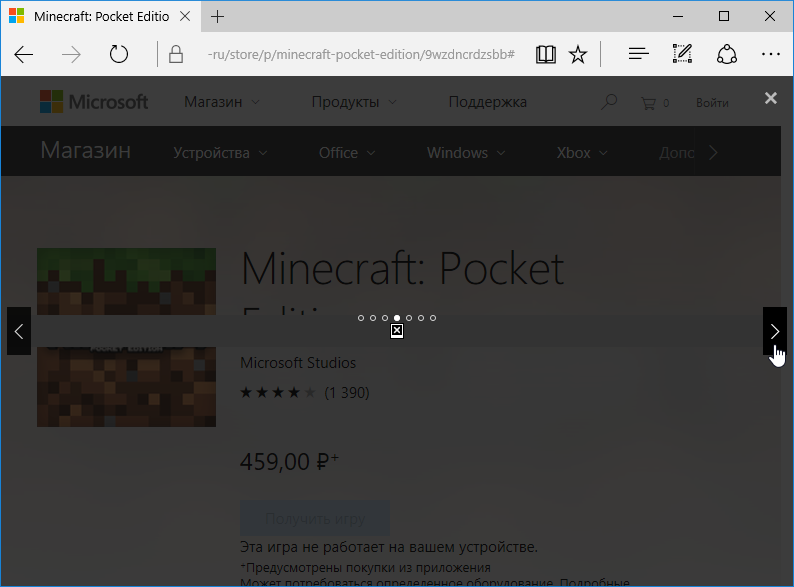Open the More actions ellipsis menu
Image resolution: width=794 pixels, height=587 pixels.
(770, 54)
